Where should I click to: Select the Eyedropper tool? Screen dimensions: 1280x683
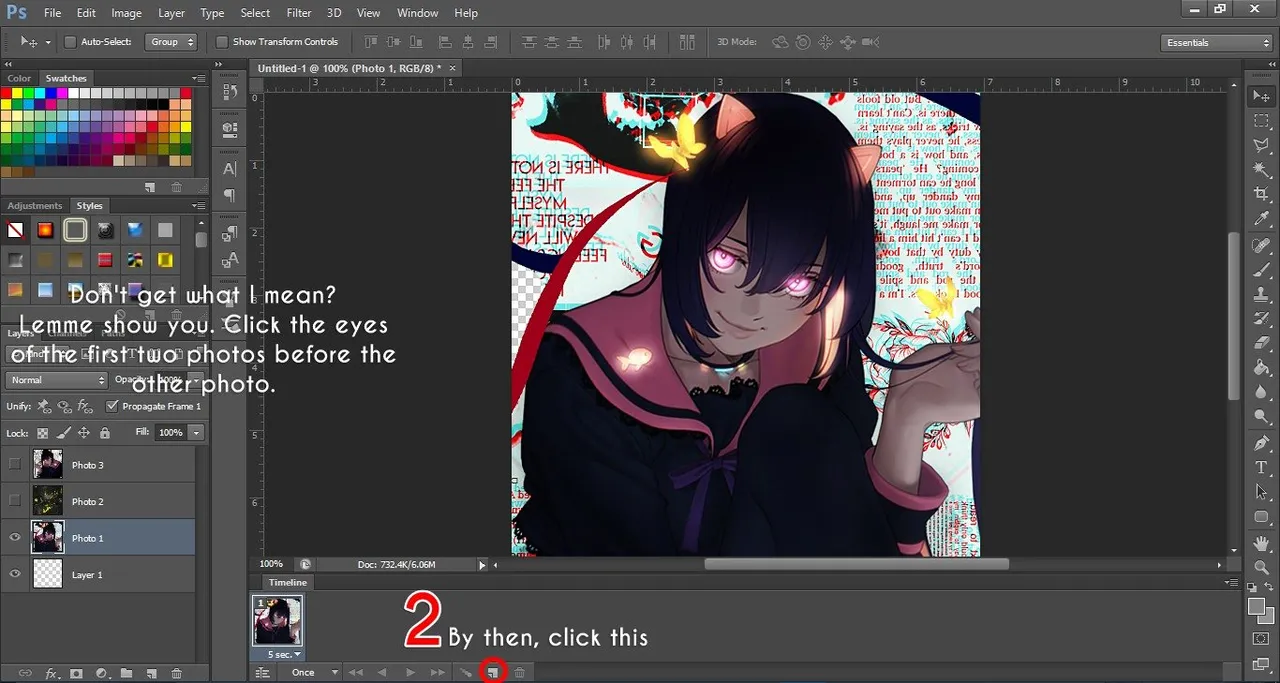pos(1261,219)
